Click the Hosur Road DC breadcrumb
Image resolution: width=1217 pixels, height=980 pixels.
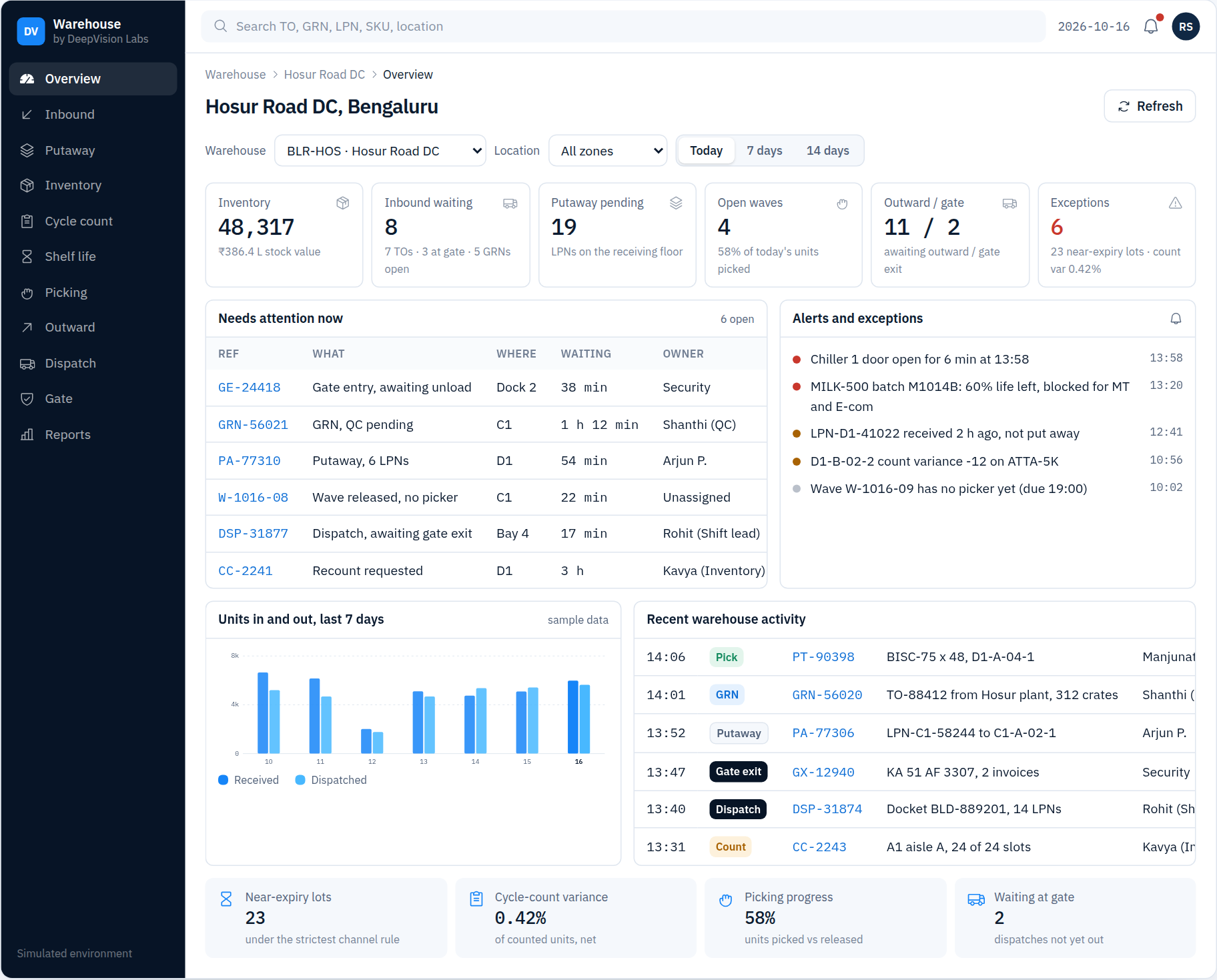[x=324, y=75]
